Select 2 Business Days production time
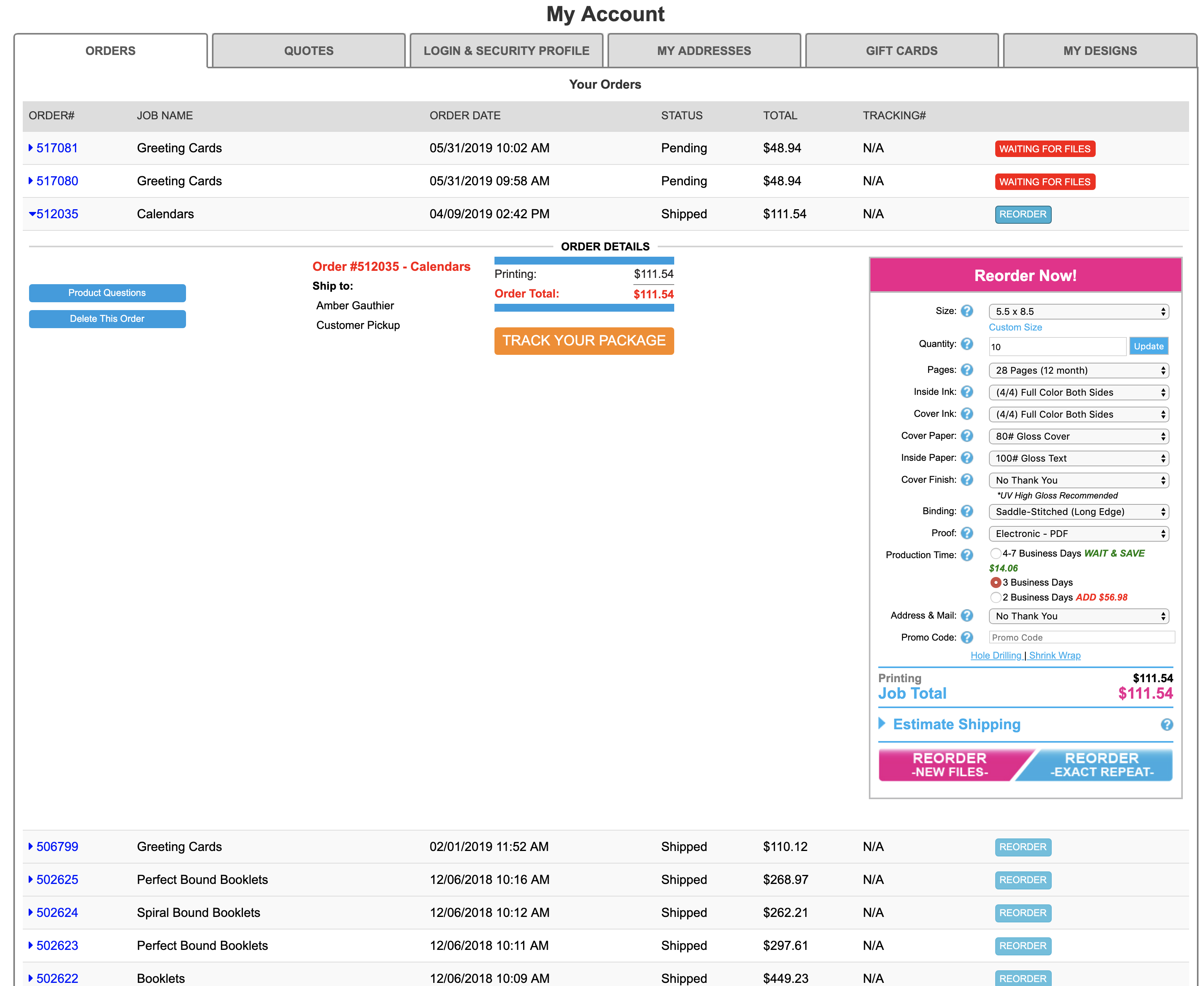Image resolution: width=1204 pixels, height=986 pixels. tap(995, 597)
